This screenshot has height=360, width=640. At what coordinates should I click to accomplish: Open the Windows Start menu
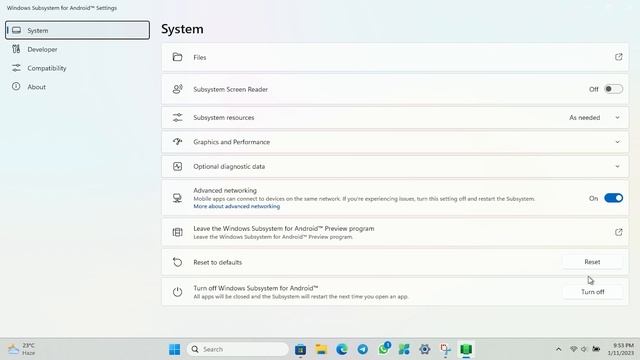pyautogui.click(x=174, y=349)
